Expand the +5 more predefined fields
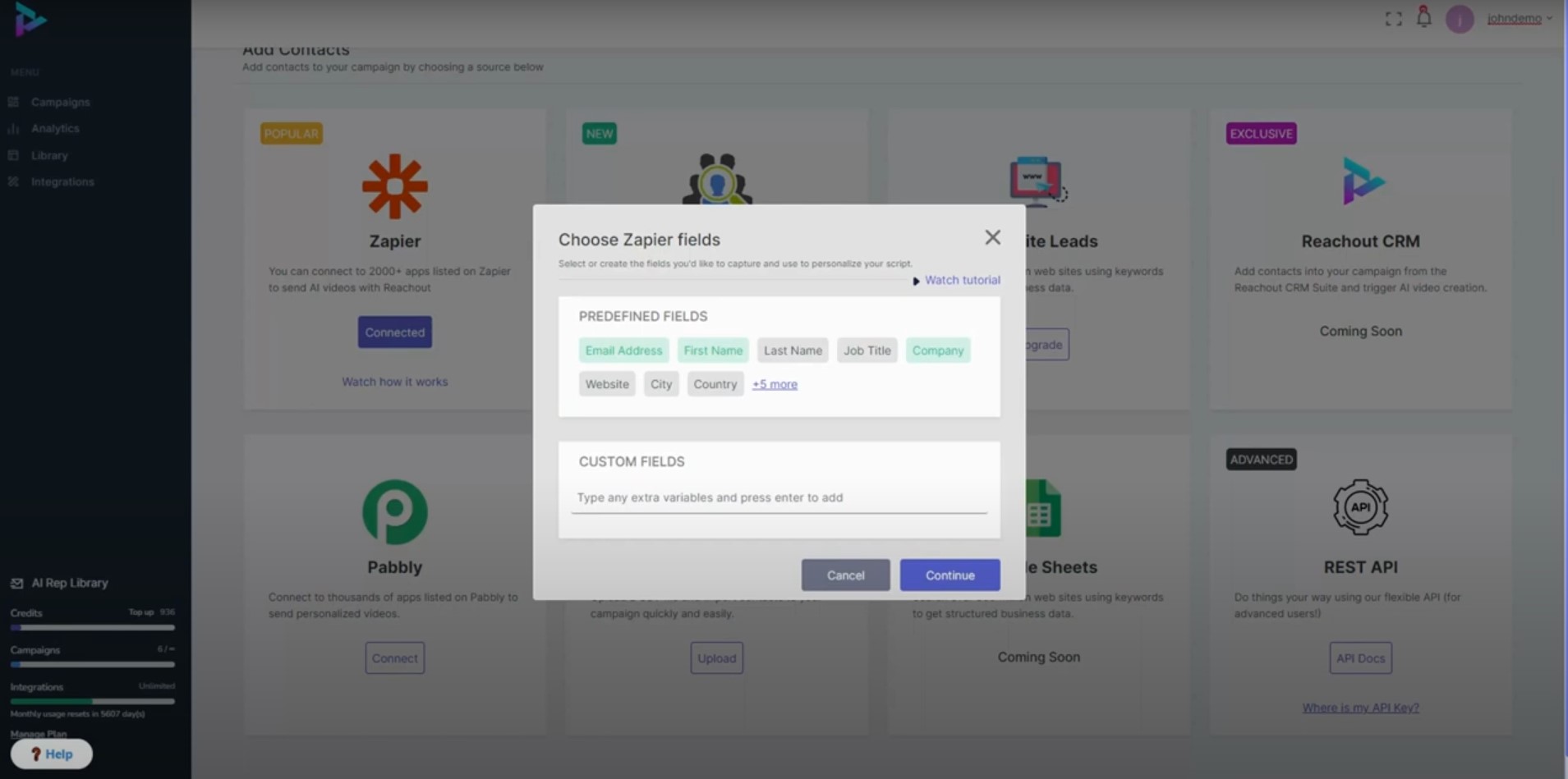This screenshot has width=1568, height=779. coord(775,384)
